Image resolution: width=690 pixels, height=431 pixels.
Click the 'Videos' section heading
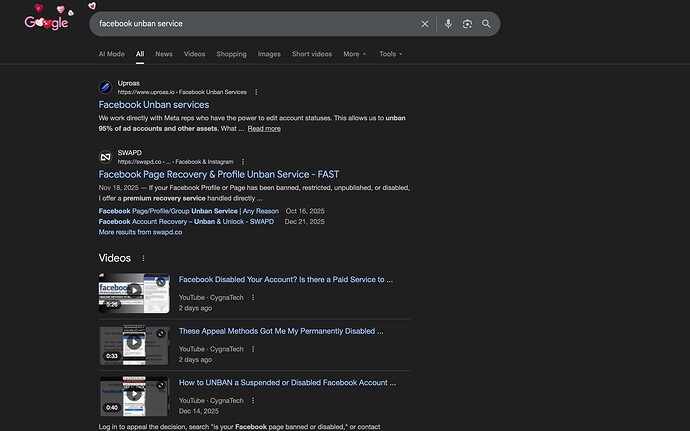114,258
